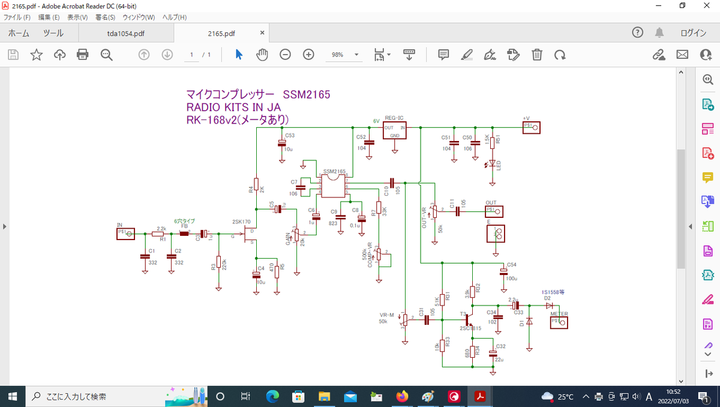Click the zoom in plus button
Screen dimensions: 720x407
point(307,54)
